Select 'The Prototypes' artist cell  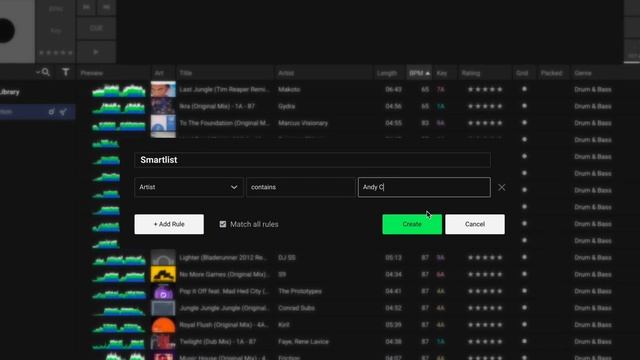pyautogui.click(x=300, y=291)
